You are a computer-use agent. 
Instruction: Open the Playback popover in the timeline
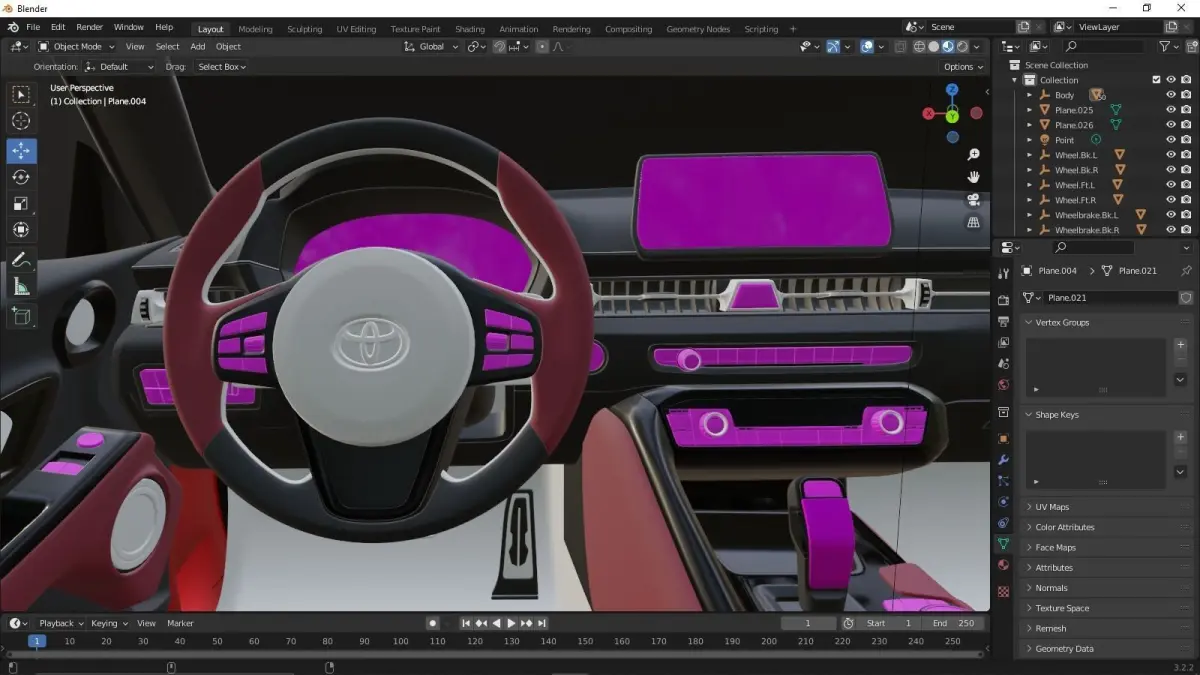pos(61,623)
